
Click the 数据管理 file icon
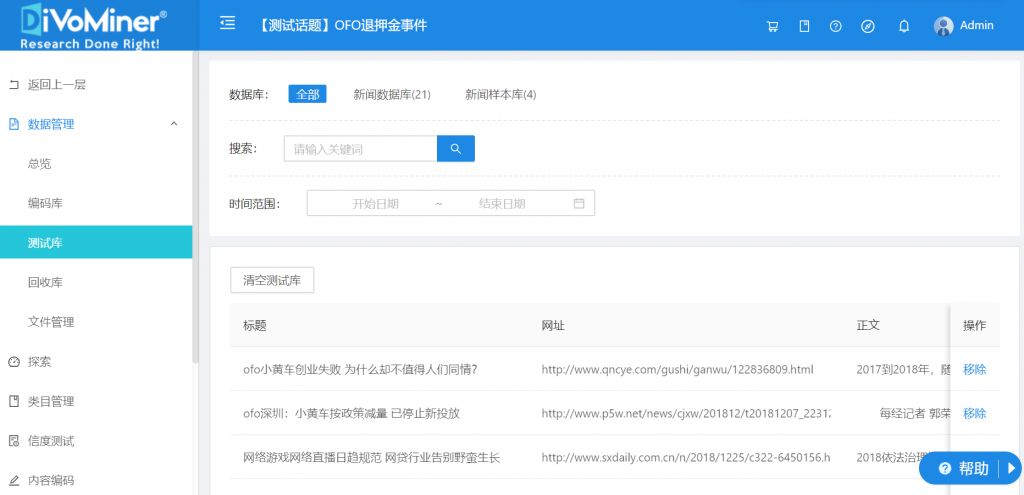pyautogui.click(x=14, y=124)
